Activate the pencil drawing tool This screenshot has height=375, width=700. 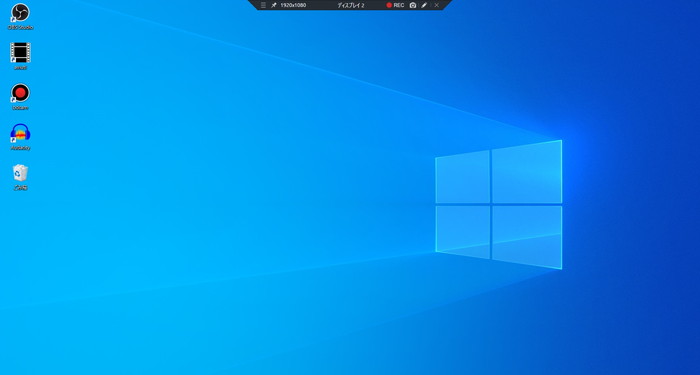tap(424, 5)
